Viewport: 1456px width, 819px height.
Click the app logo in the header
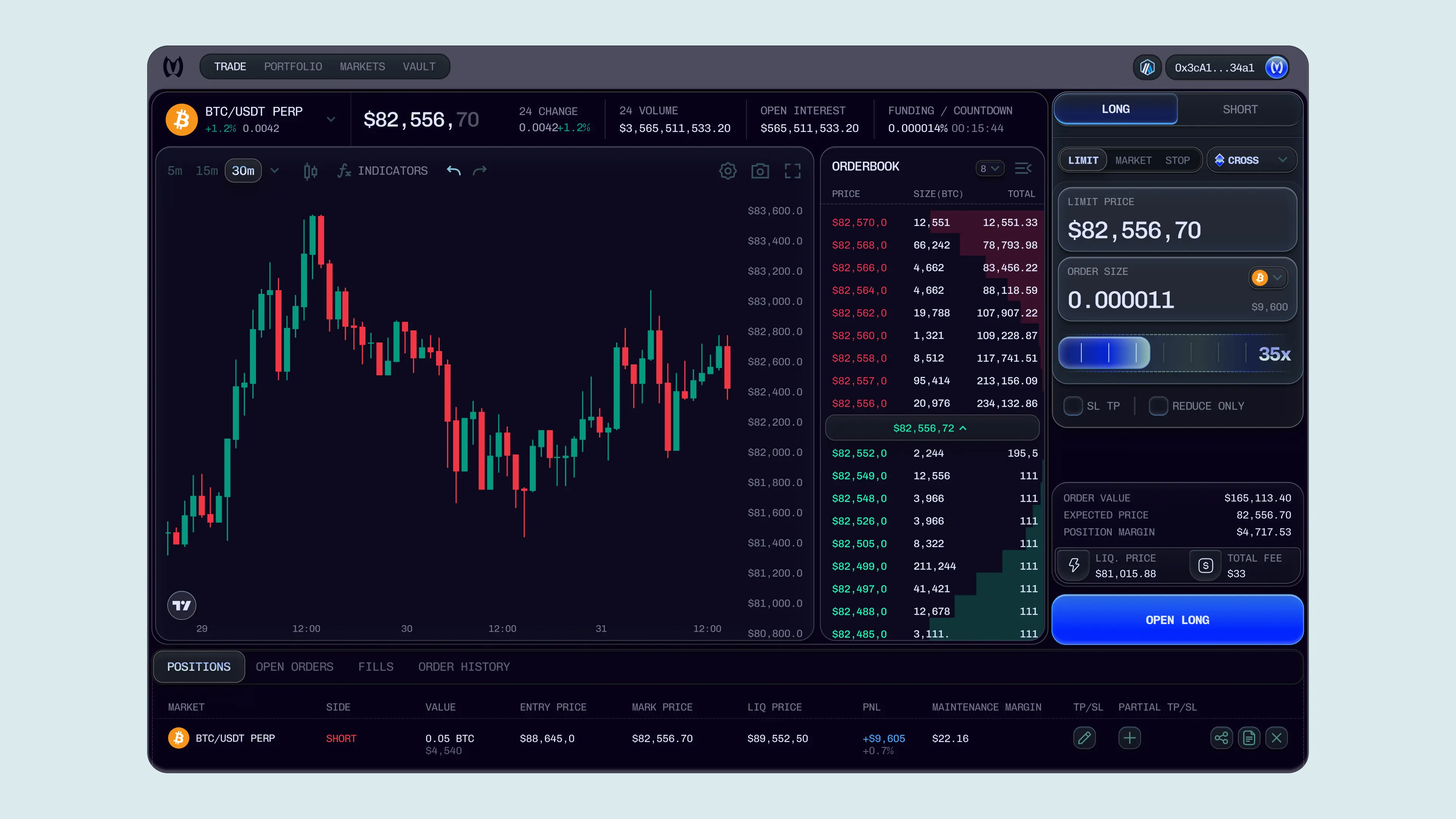(x=173, y=67)
